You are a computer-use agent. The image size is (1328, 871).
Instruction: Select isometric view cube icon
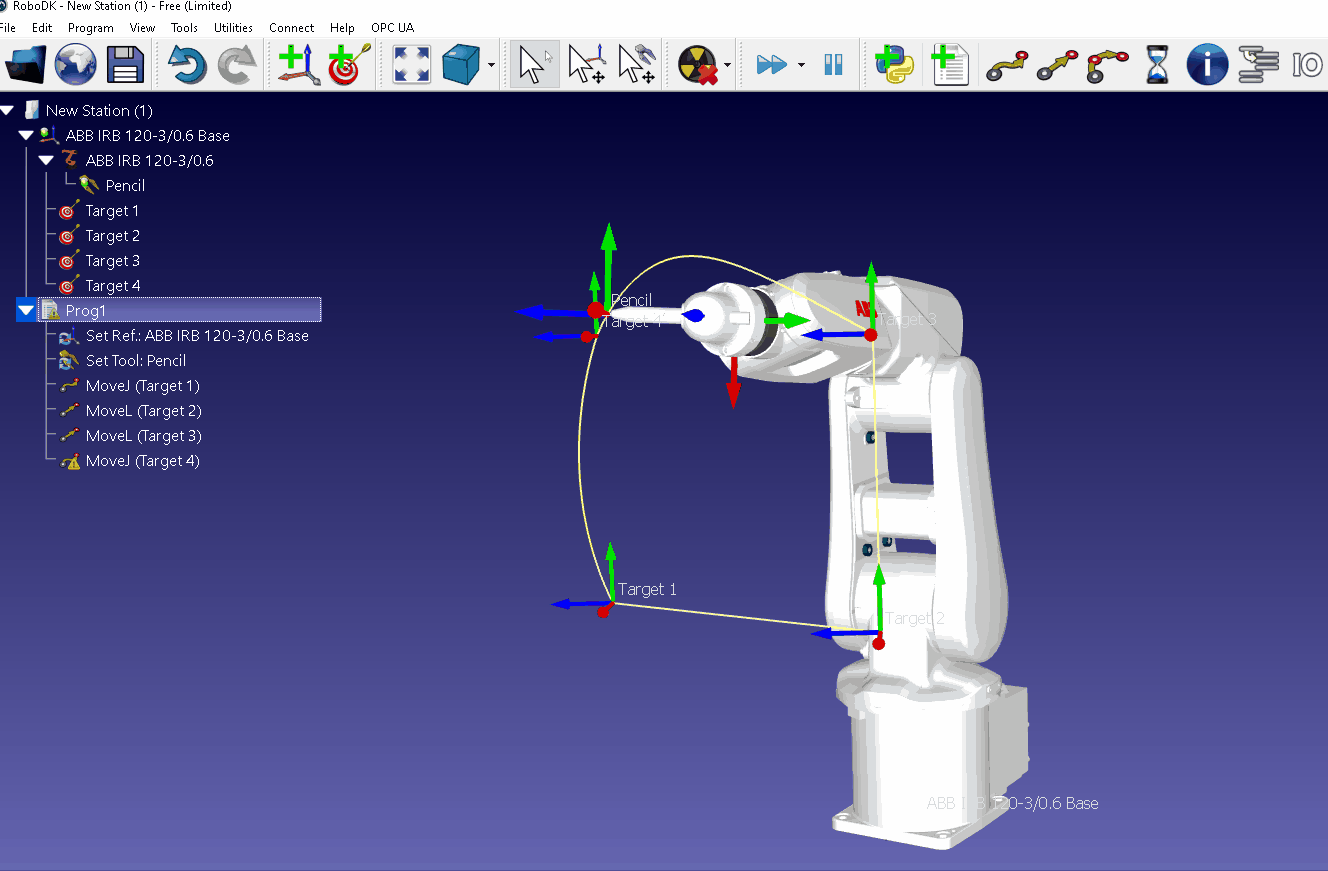pyautogui.click(x=461, y=65)
